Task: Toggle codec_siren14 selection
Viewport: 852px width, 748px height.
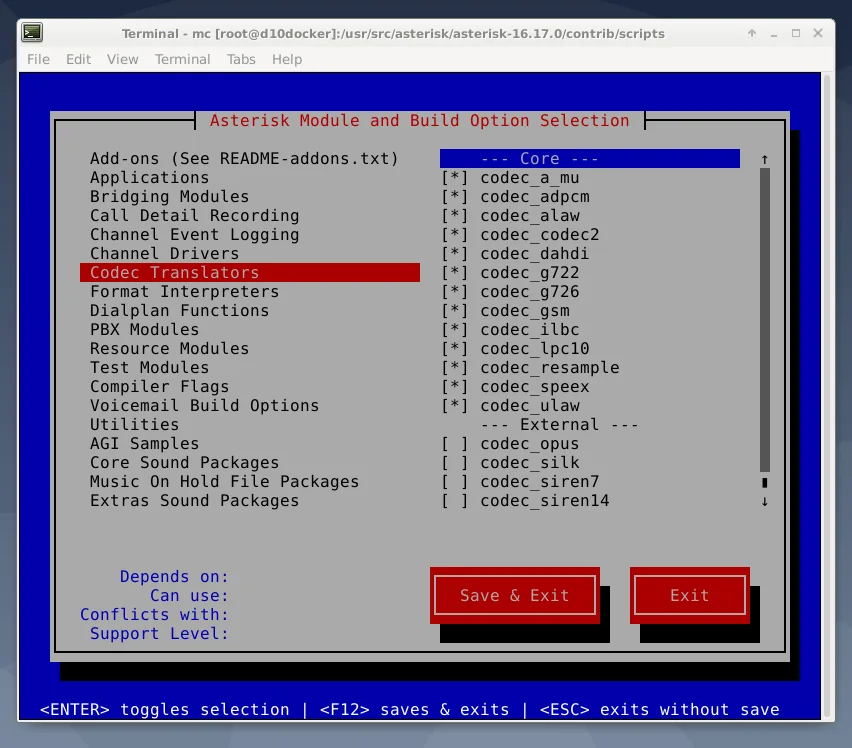Action: click(454, 501)
